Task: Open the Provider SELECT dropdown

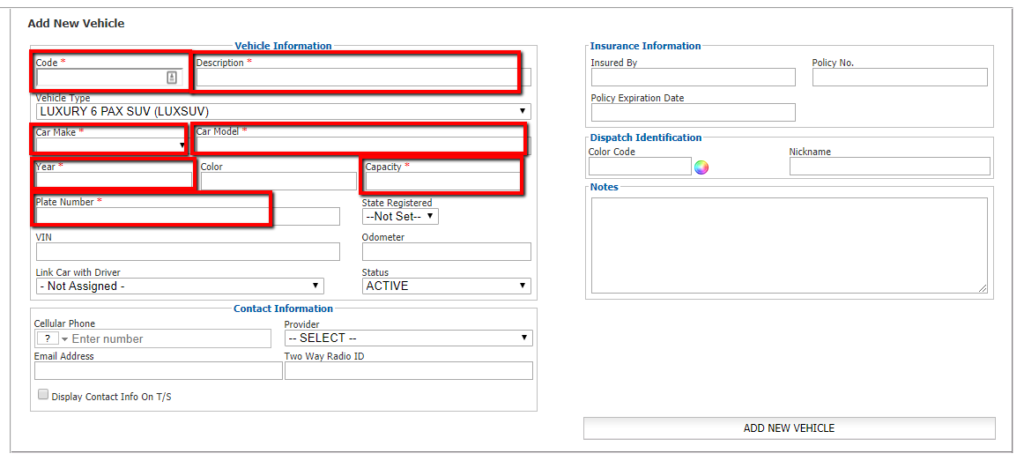Action: pos(408,338)
